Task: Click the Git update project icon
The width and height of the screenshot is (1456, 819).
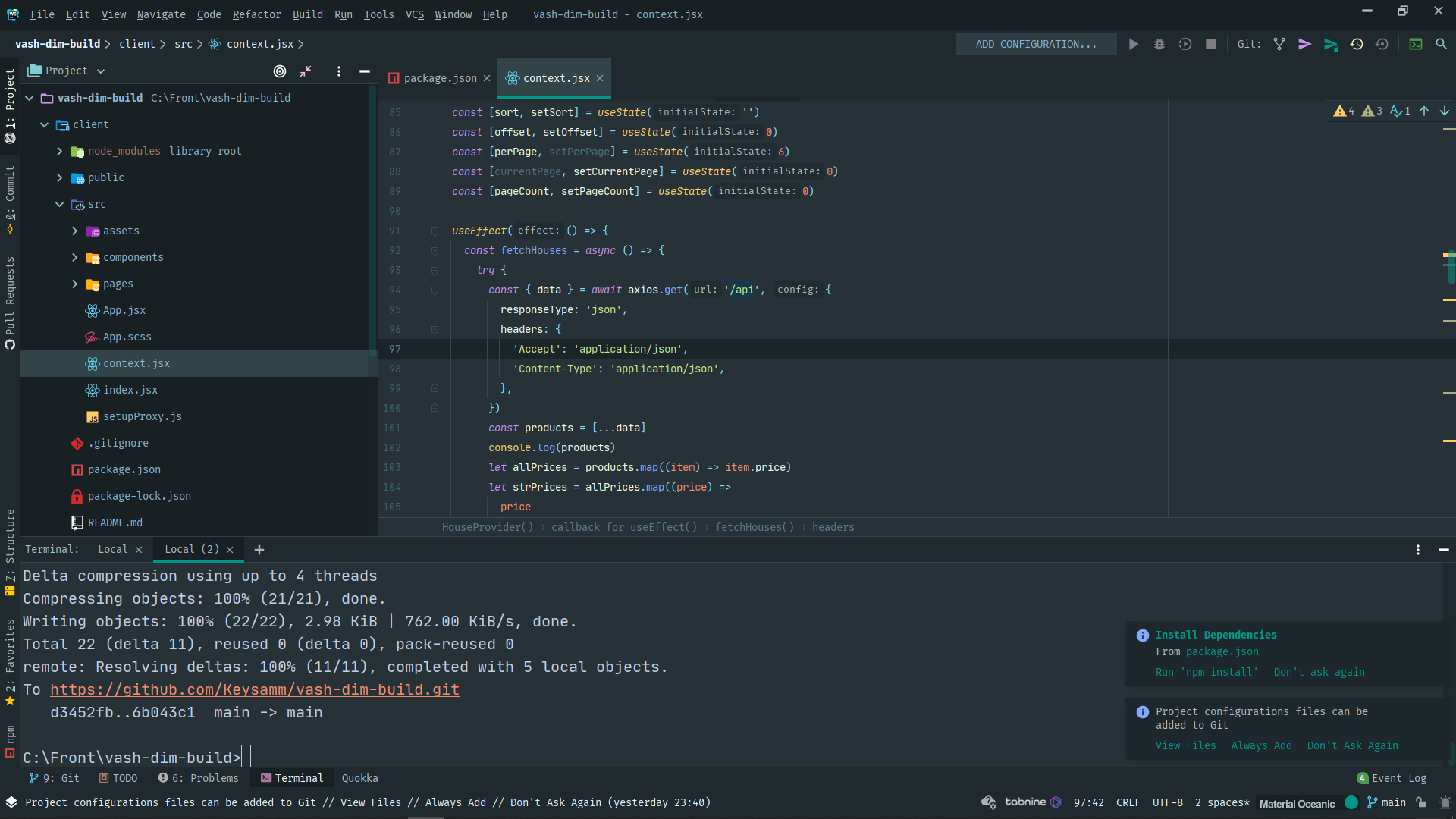Action: click(1279, 44)
